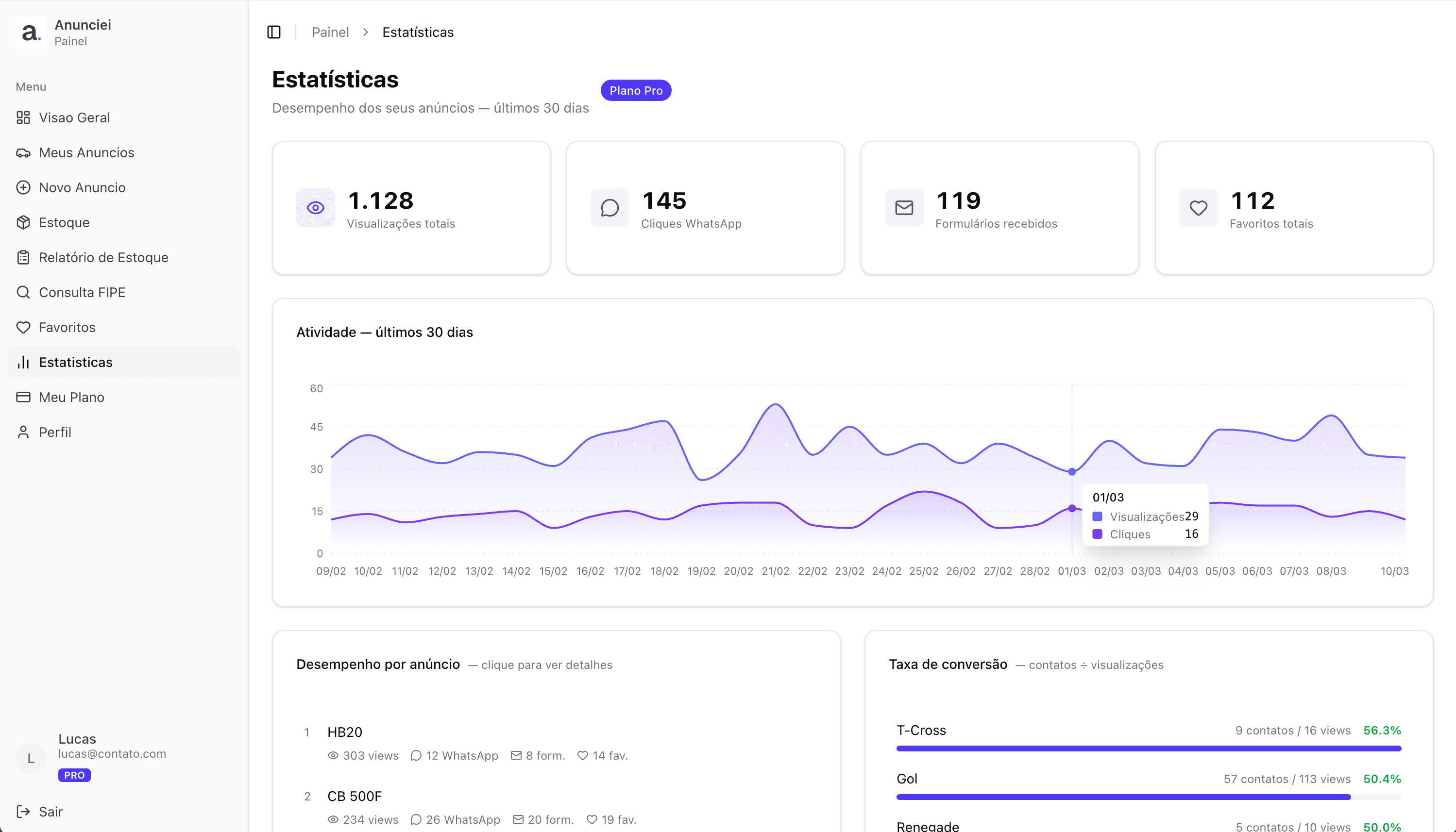Click the Plano Pro badge
1456x832 pixels.
pos(636,90)
